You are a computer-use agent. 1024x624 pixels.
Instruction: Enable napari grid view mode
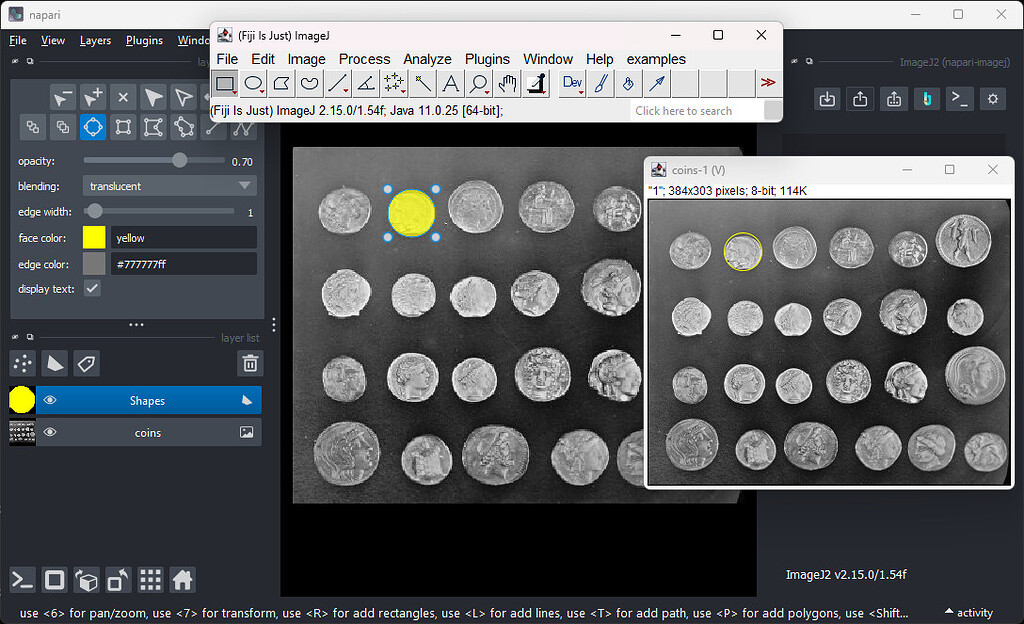pos(150,580)
